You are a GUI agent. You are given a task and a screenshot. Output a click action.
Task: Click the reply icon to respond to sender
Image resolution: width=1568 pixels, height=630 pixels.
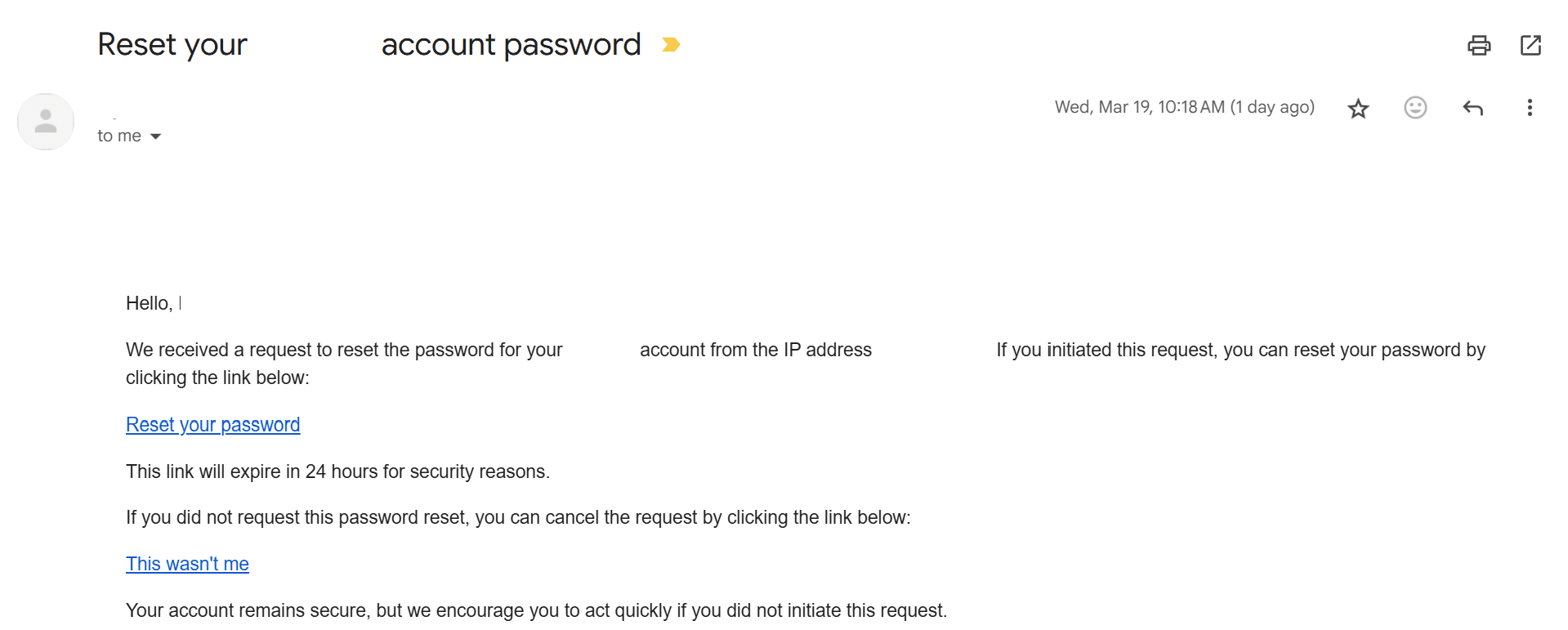click(x=1472, y=108)
